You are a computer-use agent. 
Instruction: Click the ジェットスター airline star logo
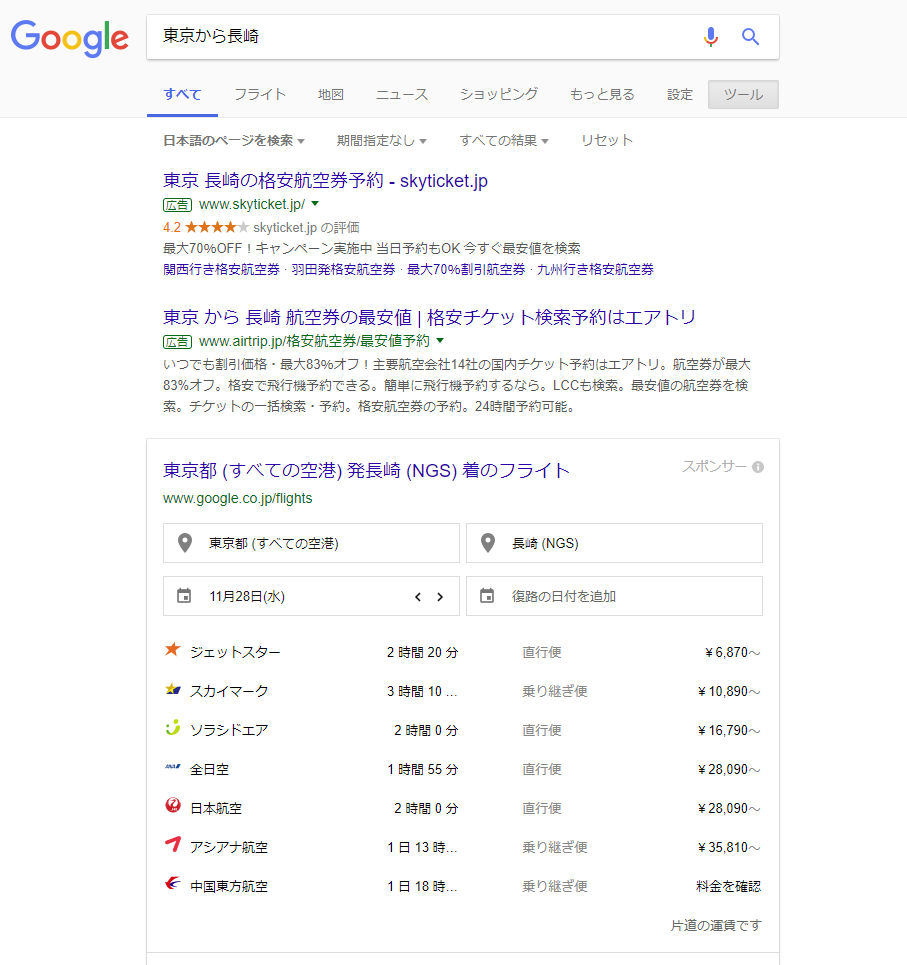pyautogui.click(x=173, y=649)
